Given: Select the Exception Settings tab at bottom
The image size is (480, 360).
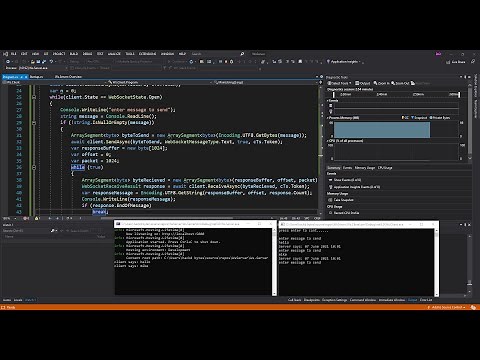Looking at the screenshot, I should tap(335, 300).
